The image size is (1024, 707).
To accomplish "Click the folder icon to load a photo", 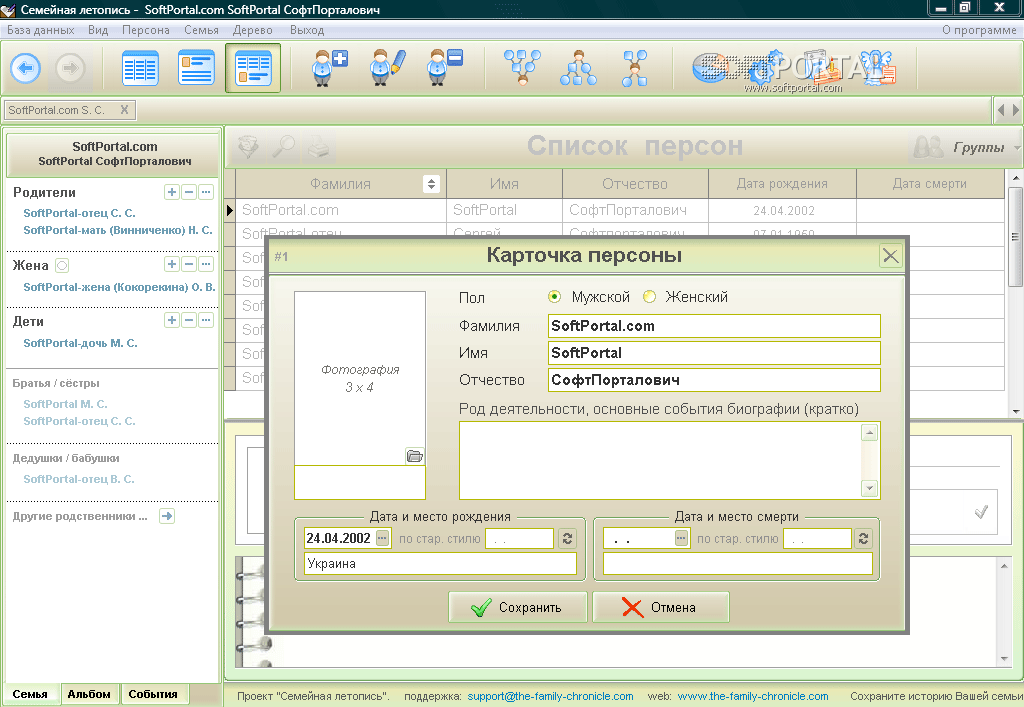I will (415, 456).
